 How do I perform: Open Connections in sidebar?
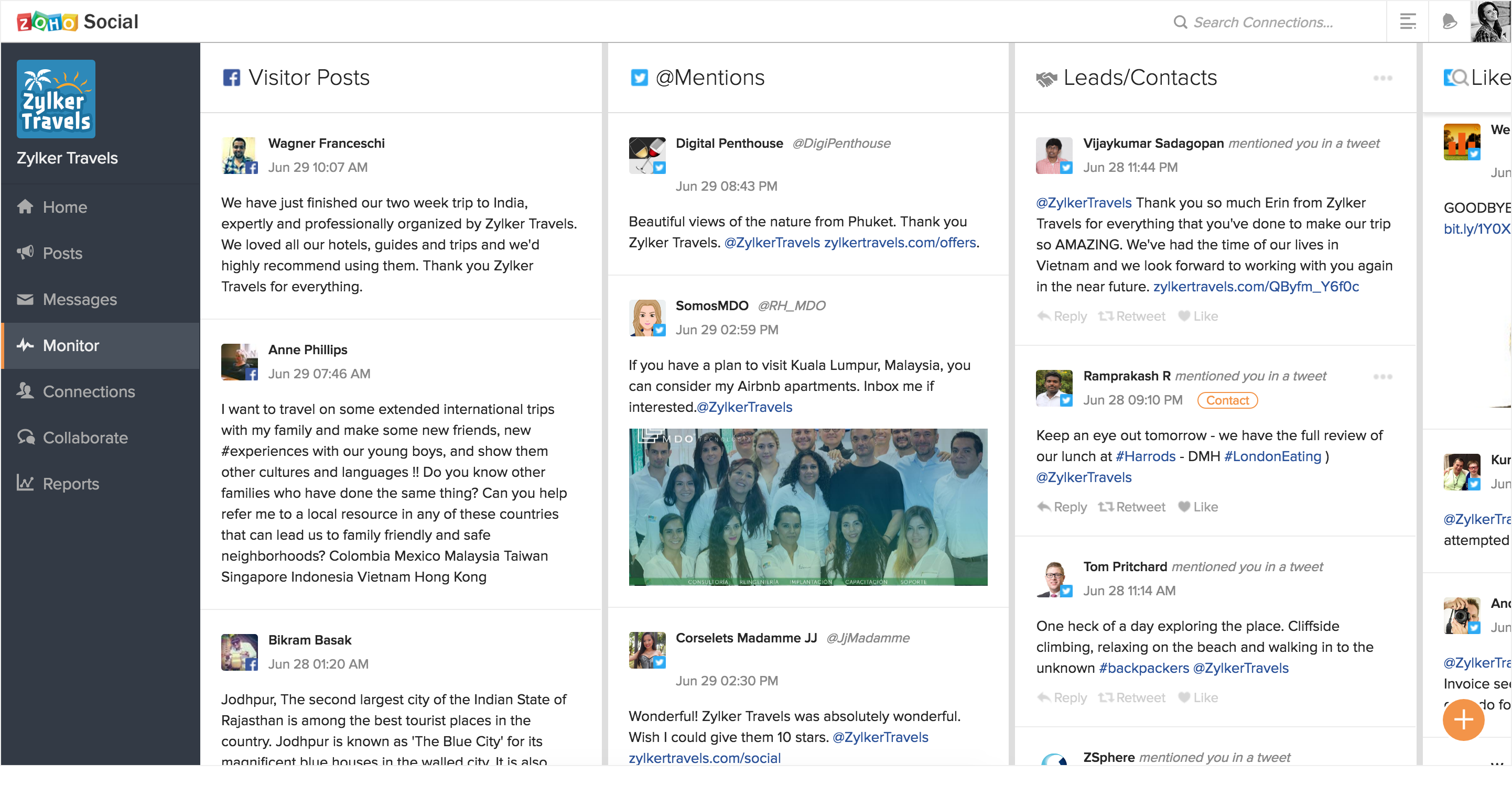point(88,392)
